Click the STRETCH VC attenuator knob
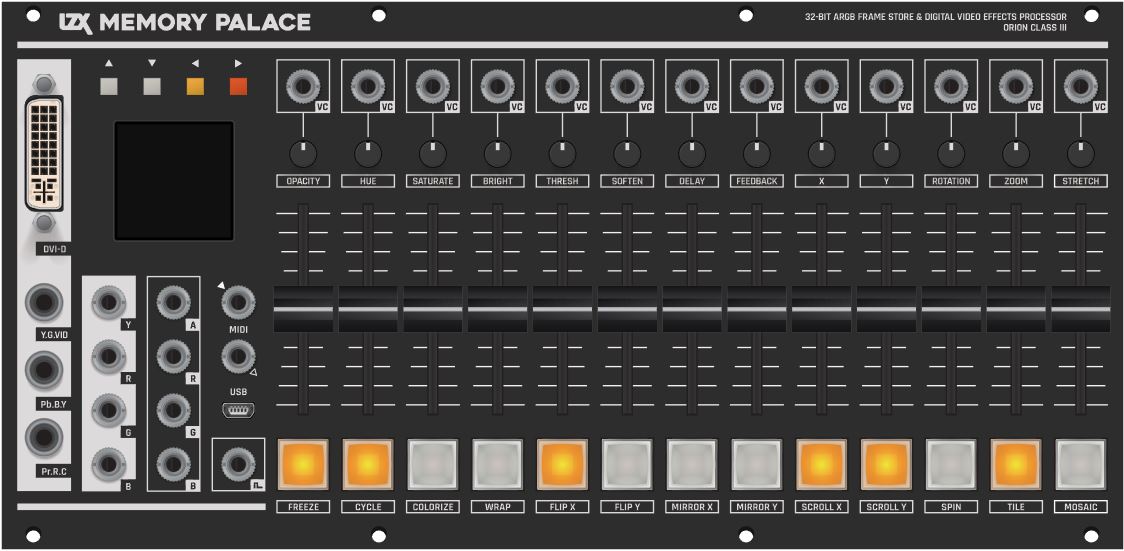 [x=1081, y=153]
